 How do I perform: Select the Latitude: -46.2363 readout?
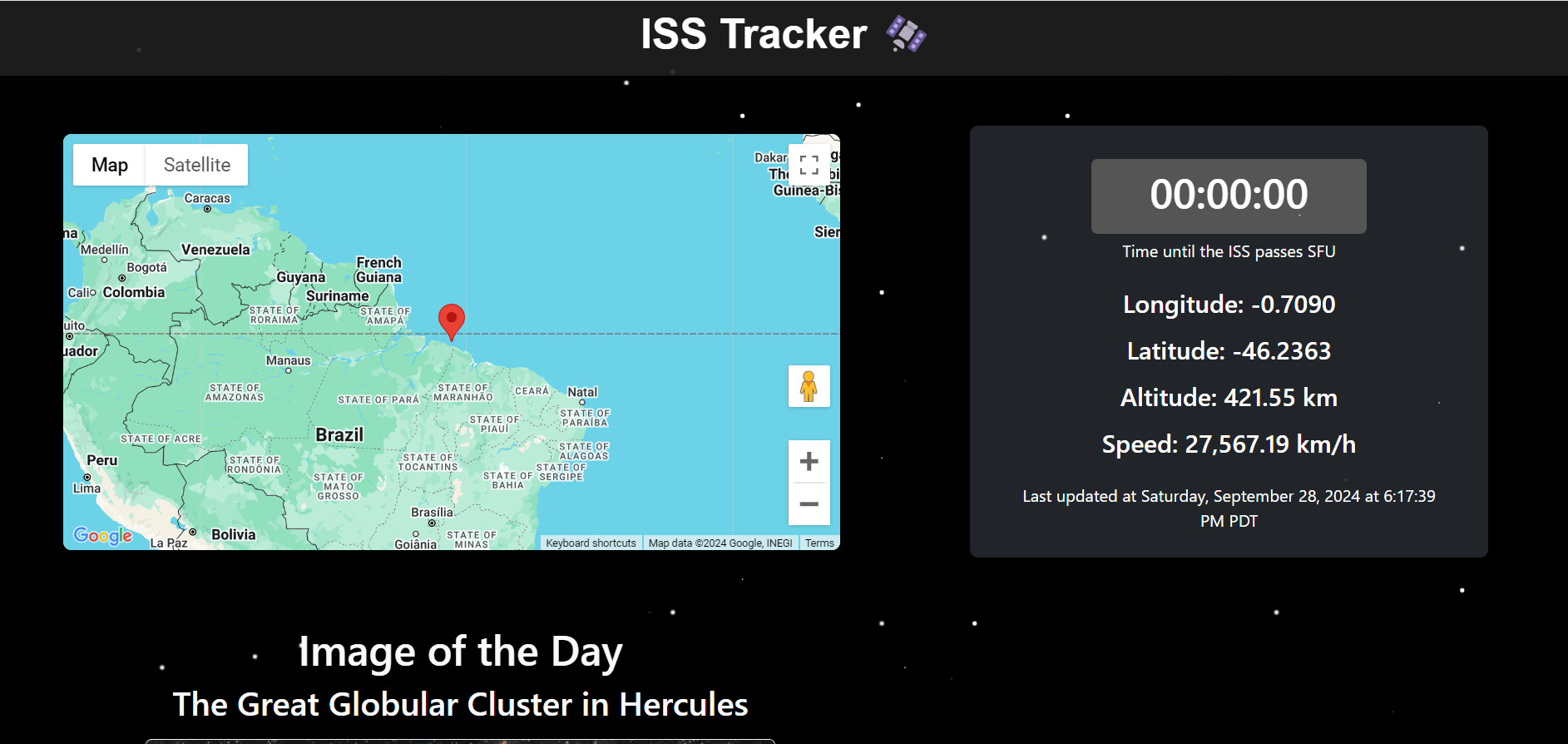[1229, 351]
